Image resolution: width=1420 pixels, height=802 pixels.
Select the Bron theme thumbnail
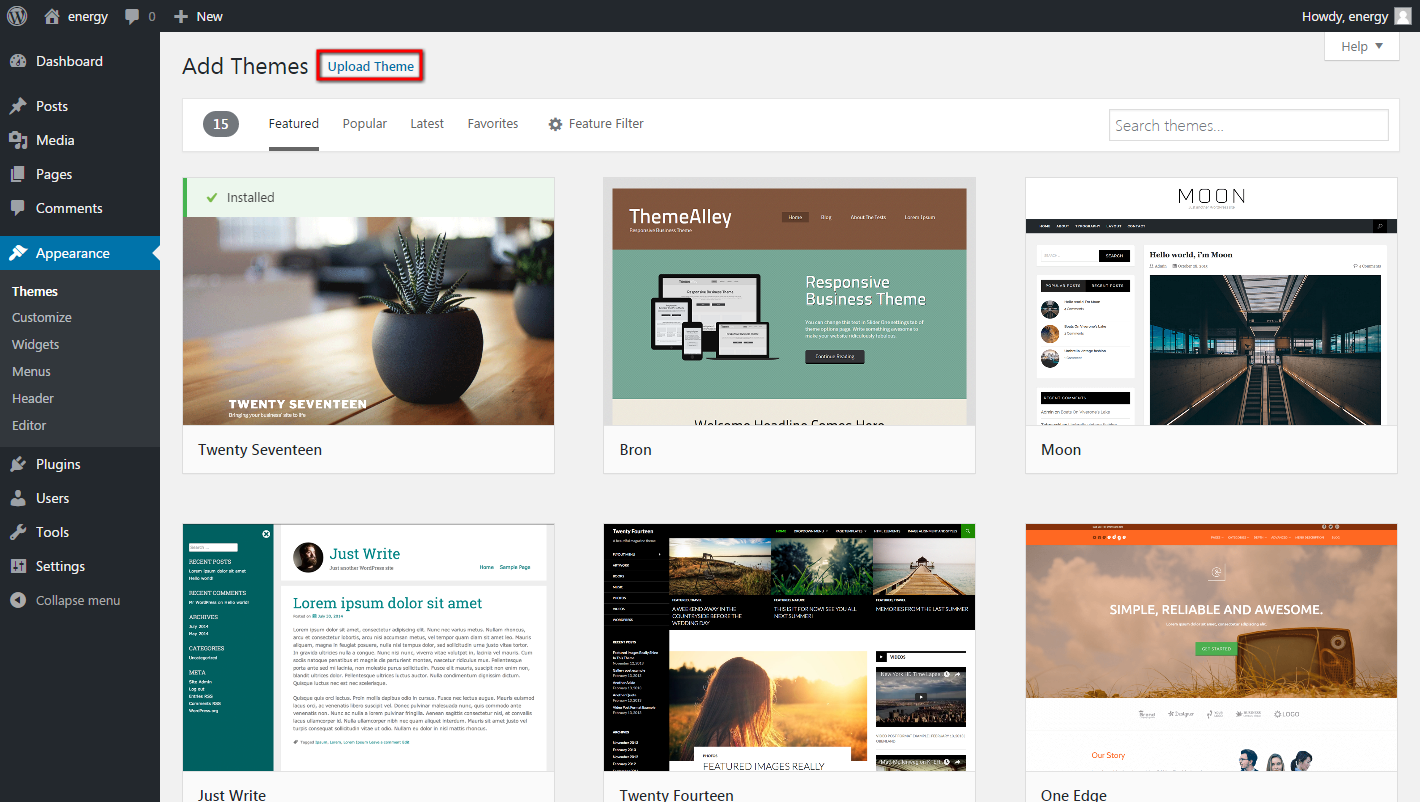(x=789, y=302)
